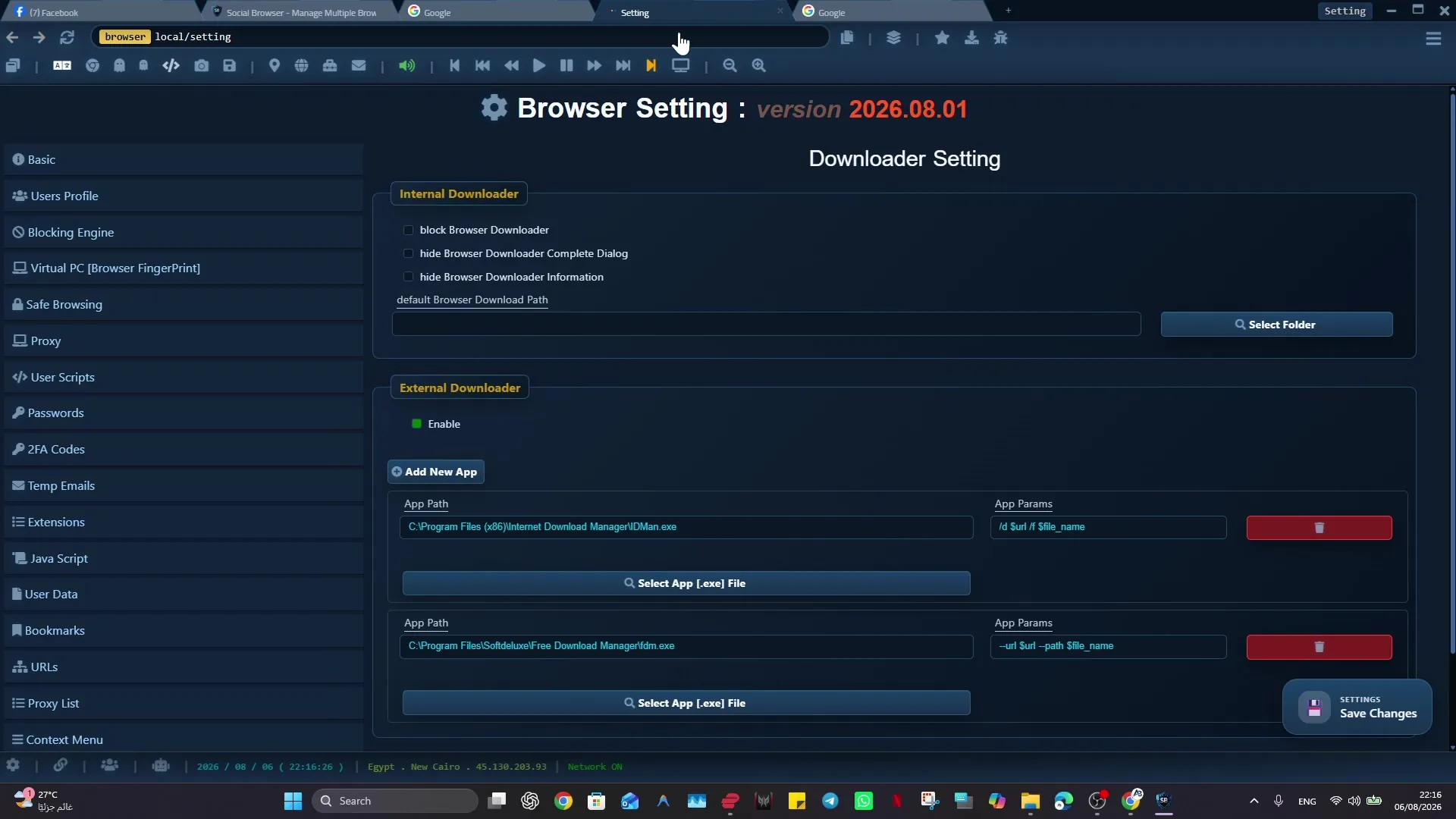Open Proxy List section

coord(184,703)
